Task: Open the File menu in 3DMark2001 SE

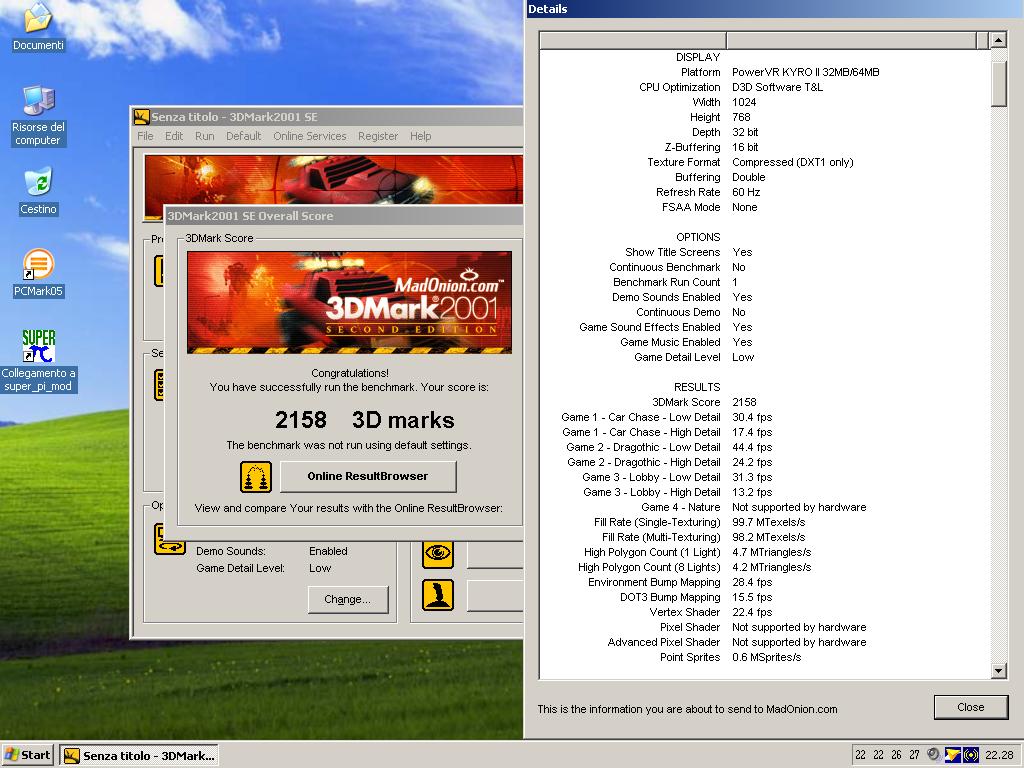Action: coord(145,136)
